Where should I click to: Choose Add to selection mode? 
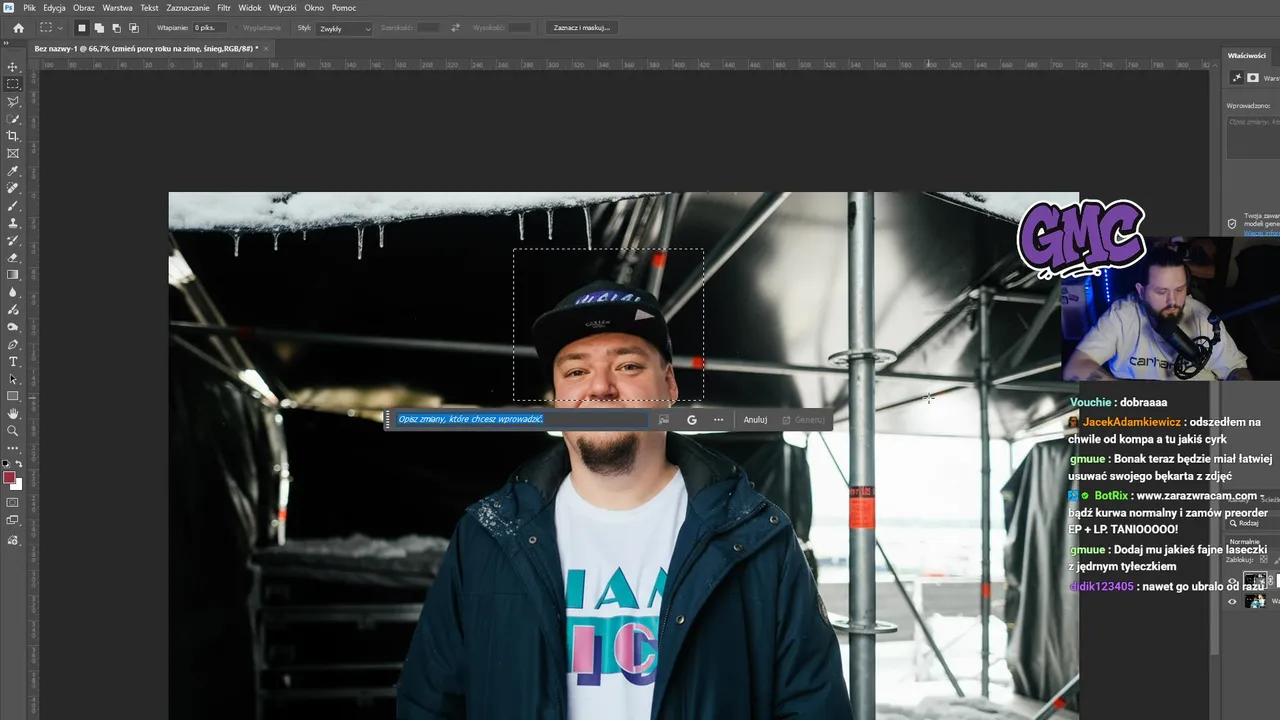coord(99,28)
